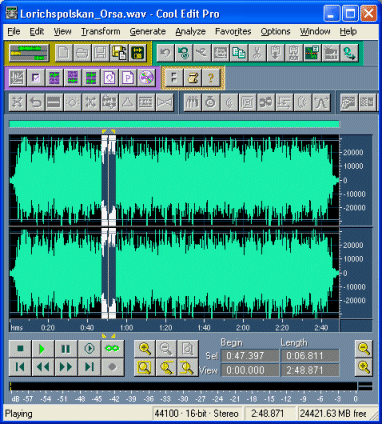Click the copy icon in green toolbar
This screenshot has height=424, width=382.
tap(238, 53)
